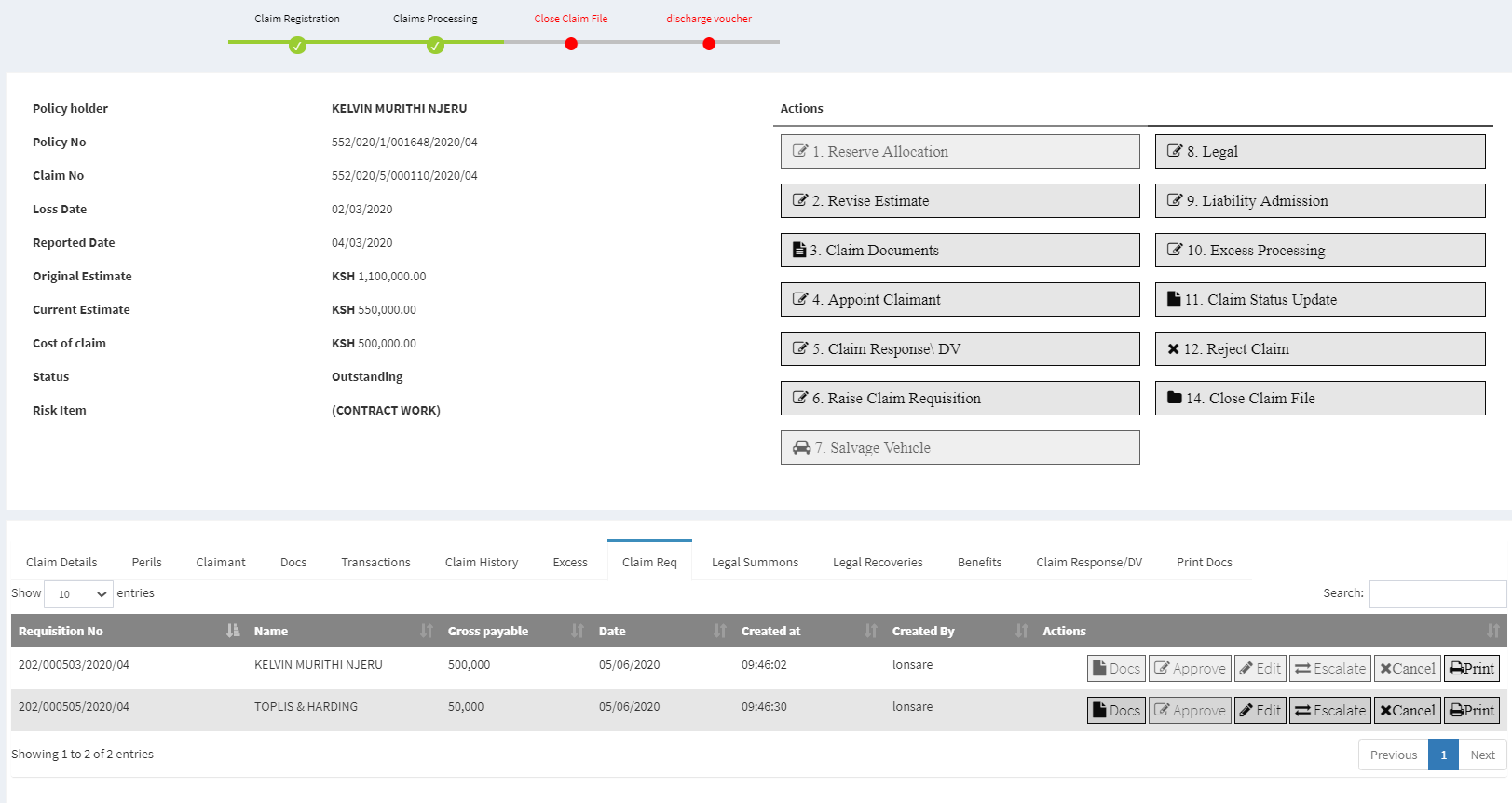The image size is (1512, 803).
Task: Edit the TOPLIS & HARDING requisition
Action: coord(1260,710)
